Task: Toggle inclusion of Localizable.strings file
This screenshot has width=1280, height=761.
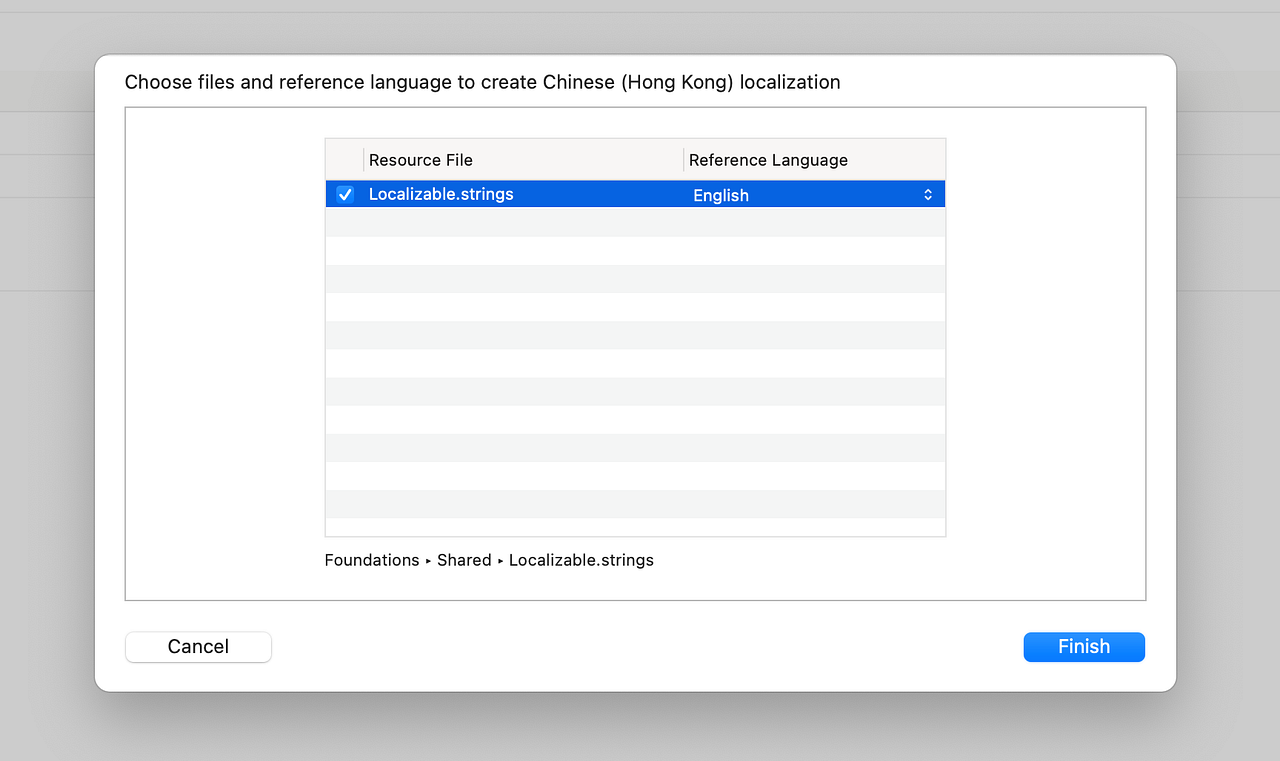Action: click(x=344, y=194)
